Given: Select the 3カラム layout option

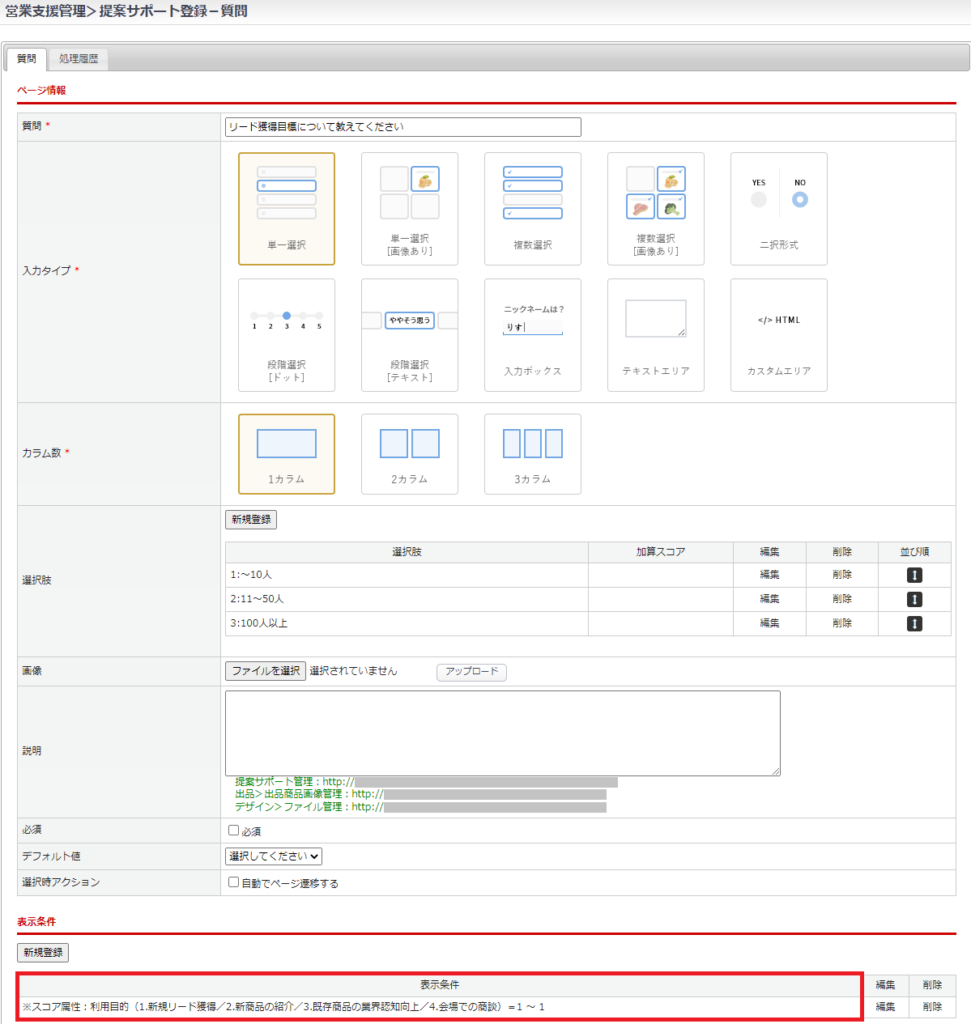Looking at the screenshot, I should [x=532, y=453].
